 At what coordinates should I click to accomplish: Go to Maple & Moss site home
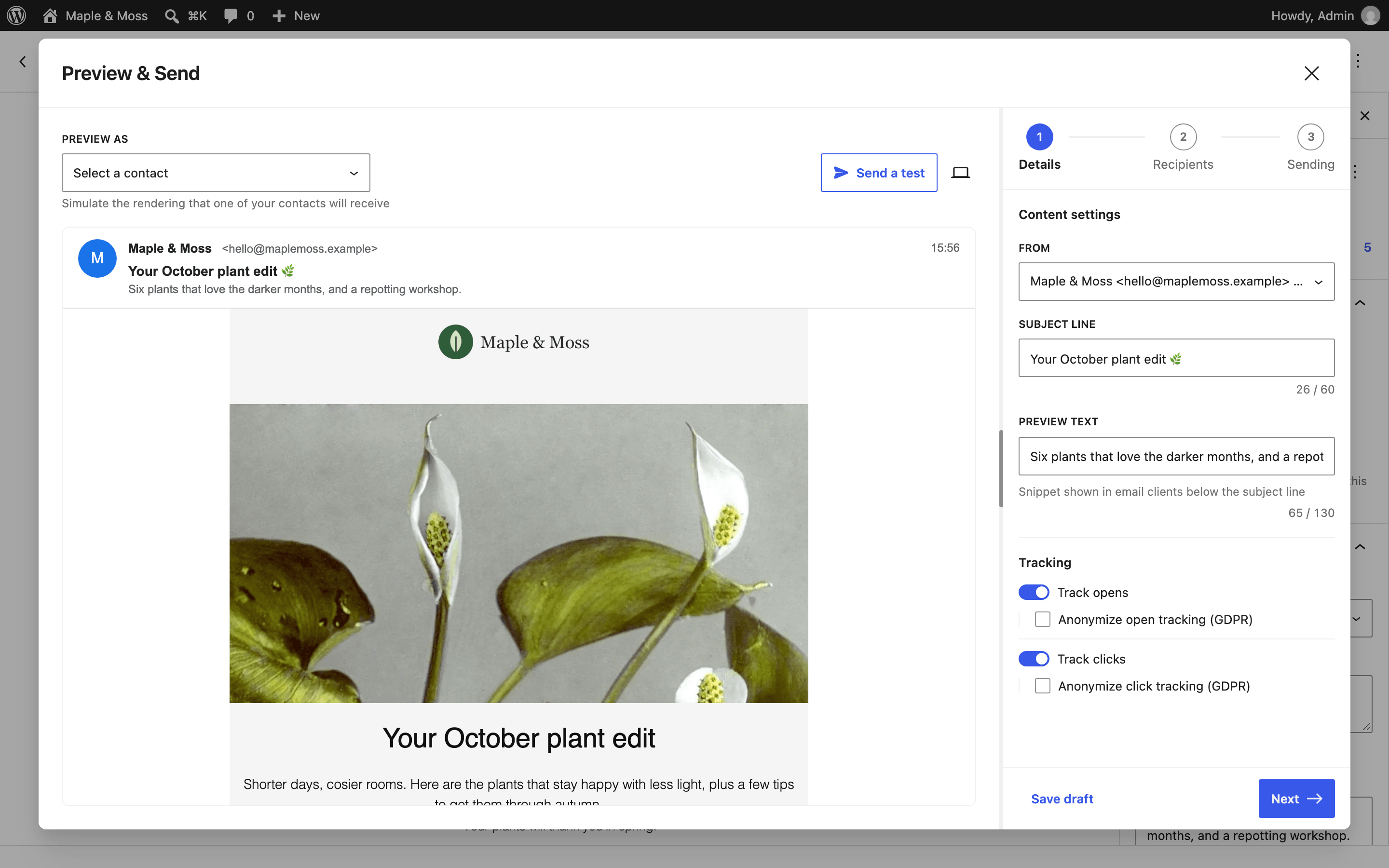pos(50,15)
